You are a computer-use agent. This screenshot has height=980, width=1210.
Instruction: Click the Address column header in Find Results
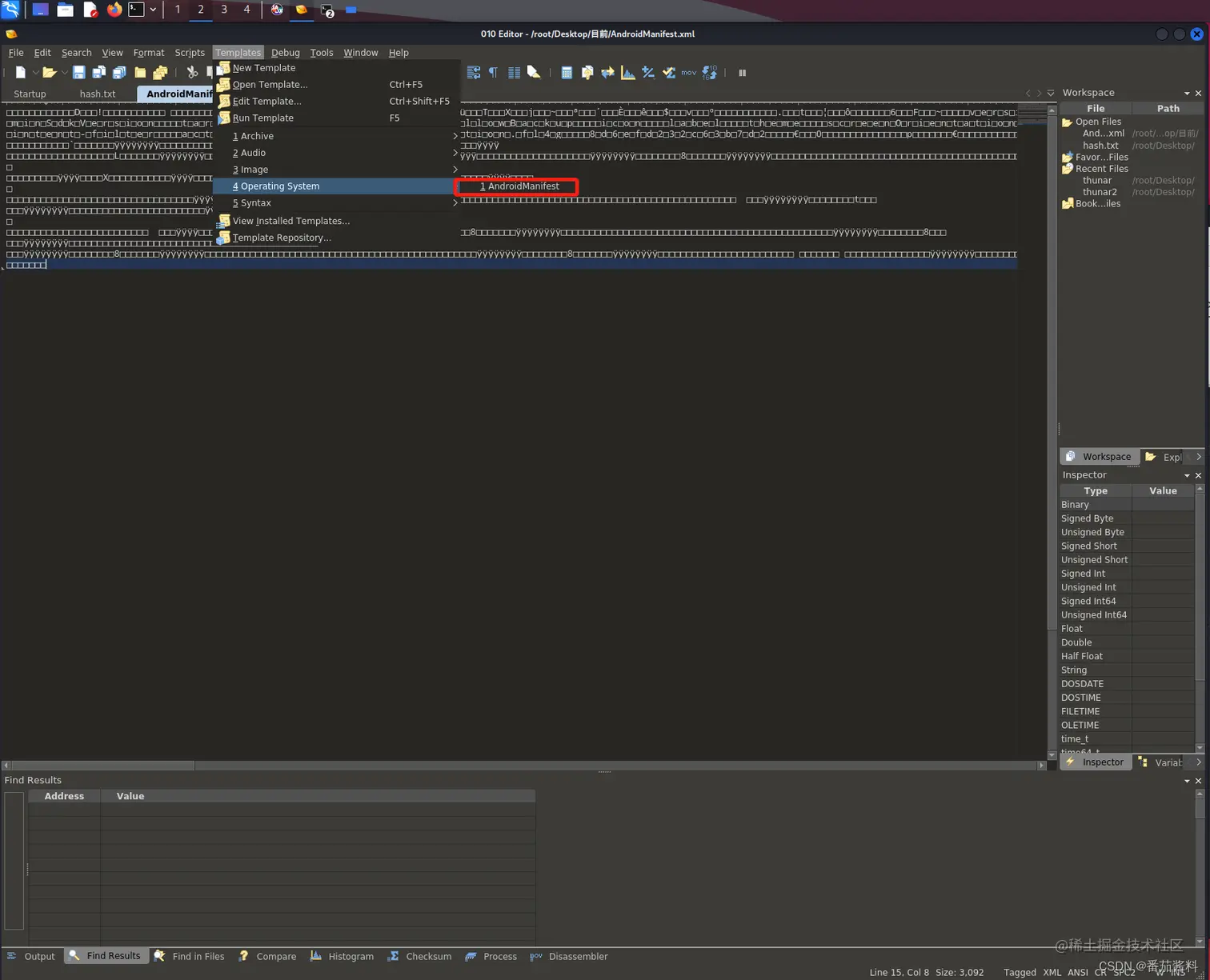64,796
